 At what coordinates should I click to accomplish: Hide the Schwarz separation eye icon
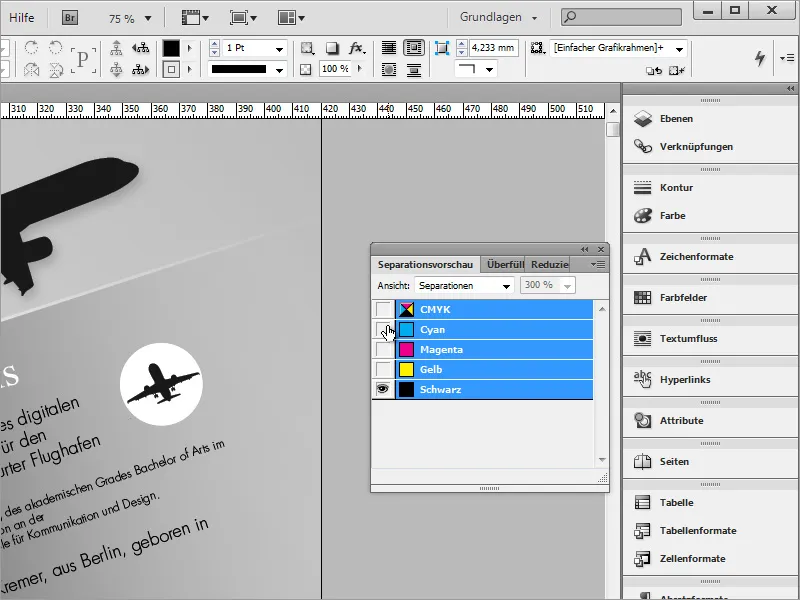(383, 390)
